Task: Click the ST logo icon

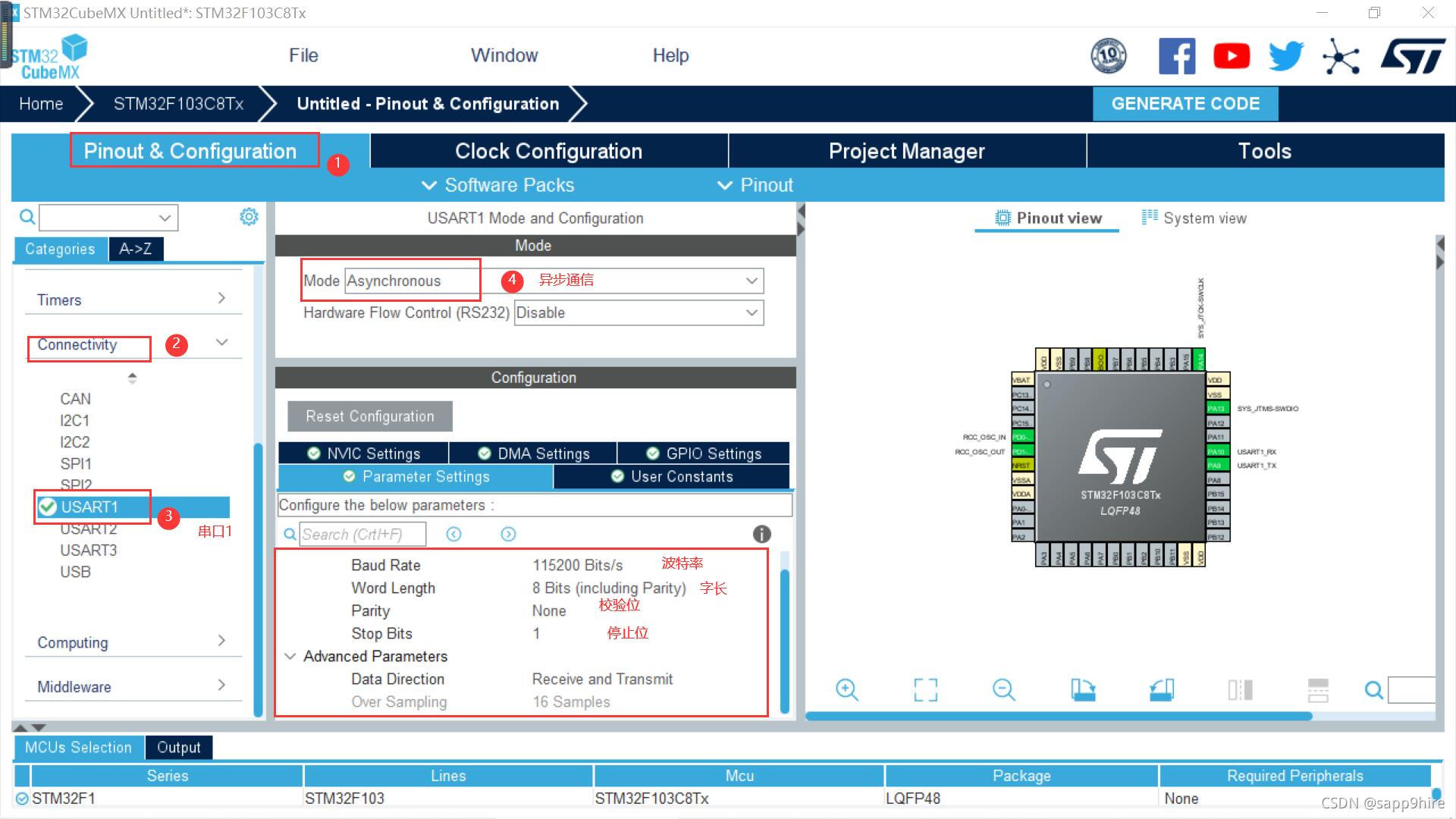Action: coord(1414,56)
